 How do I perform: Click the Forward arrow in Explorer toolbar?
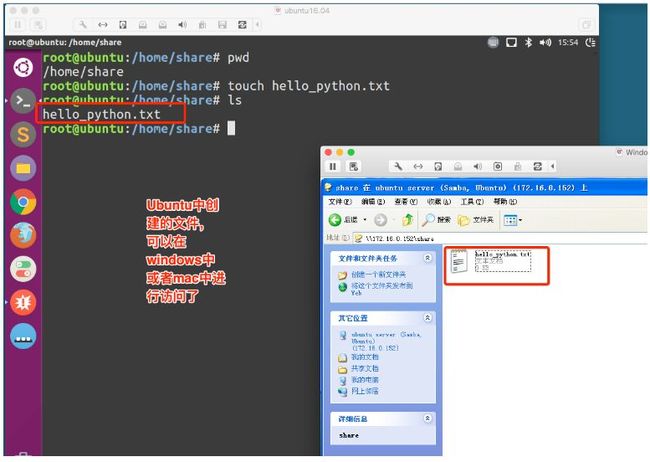(x=381, y=220)
